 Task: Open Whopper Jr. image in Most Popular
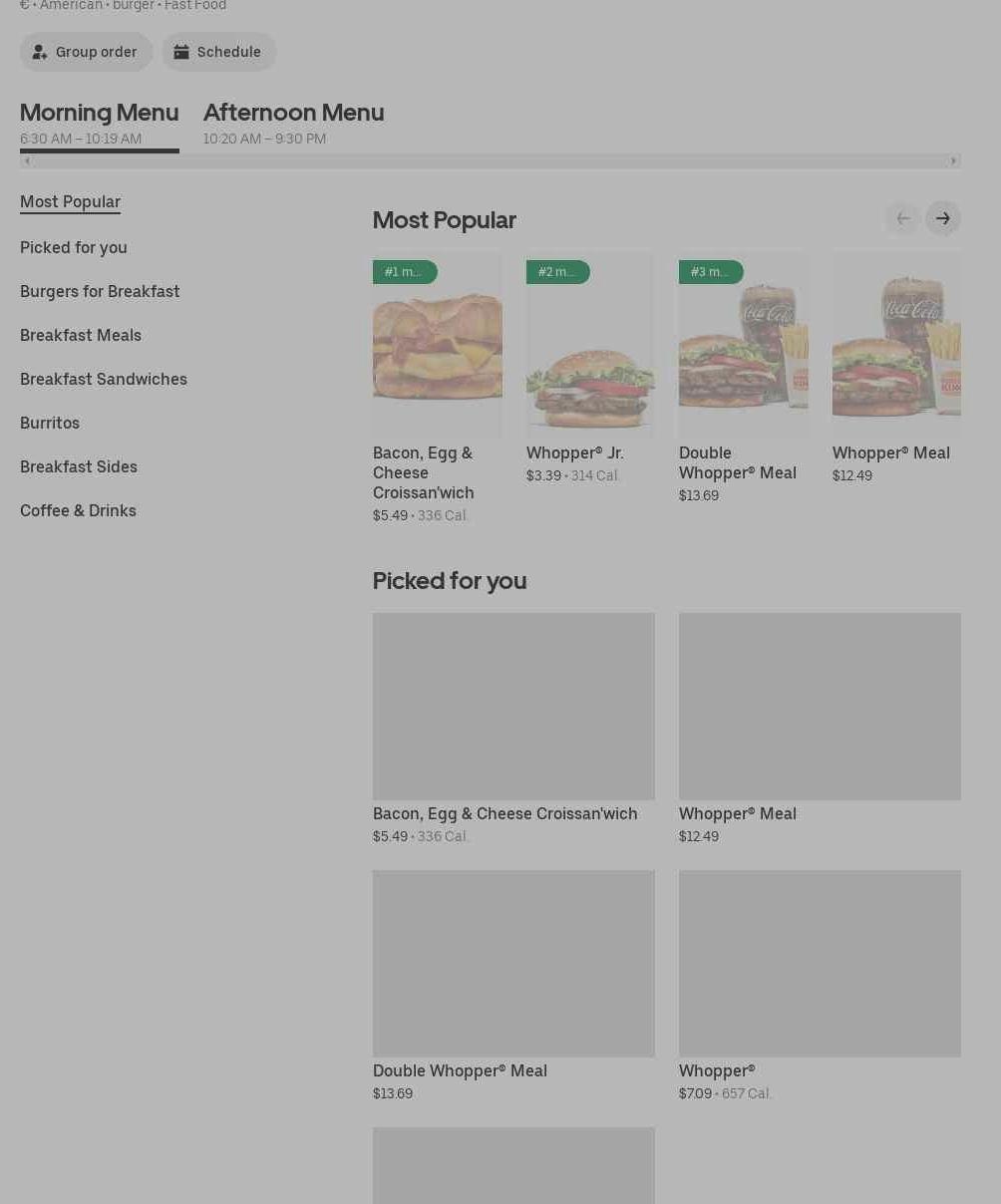pos(590,344)
